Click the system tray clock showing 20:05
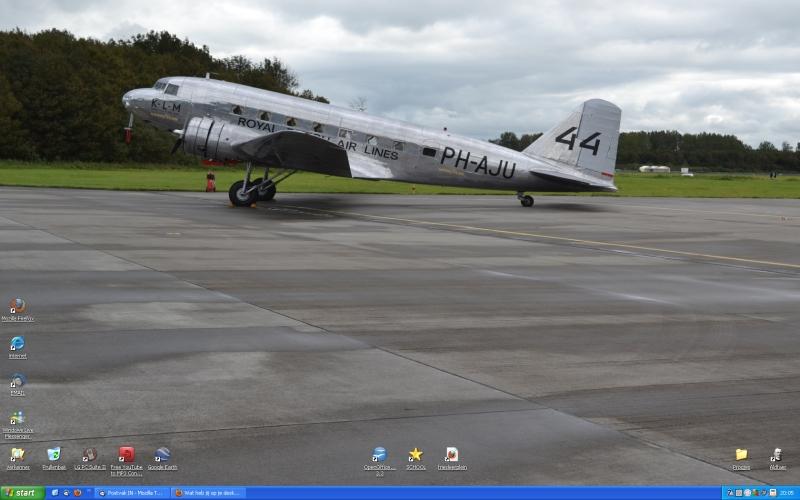This screenshot has width=800, height=500. click(x=788, y=493)
